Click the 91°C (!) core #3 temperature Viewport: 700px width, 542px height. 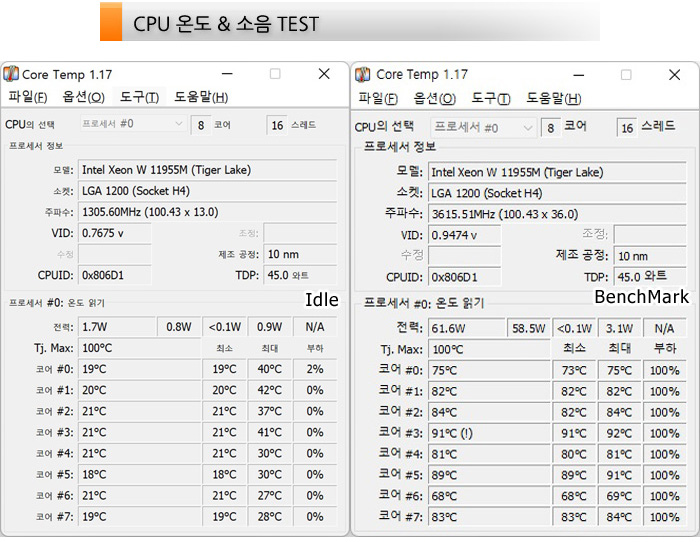(x=488, y=432)
